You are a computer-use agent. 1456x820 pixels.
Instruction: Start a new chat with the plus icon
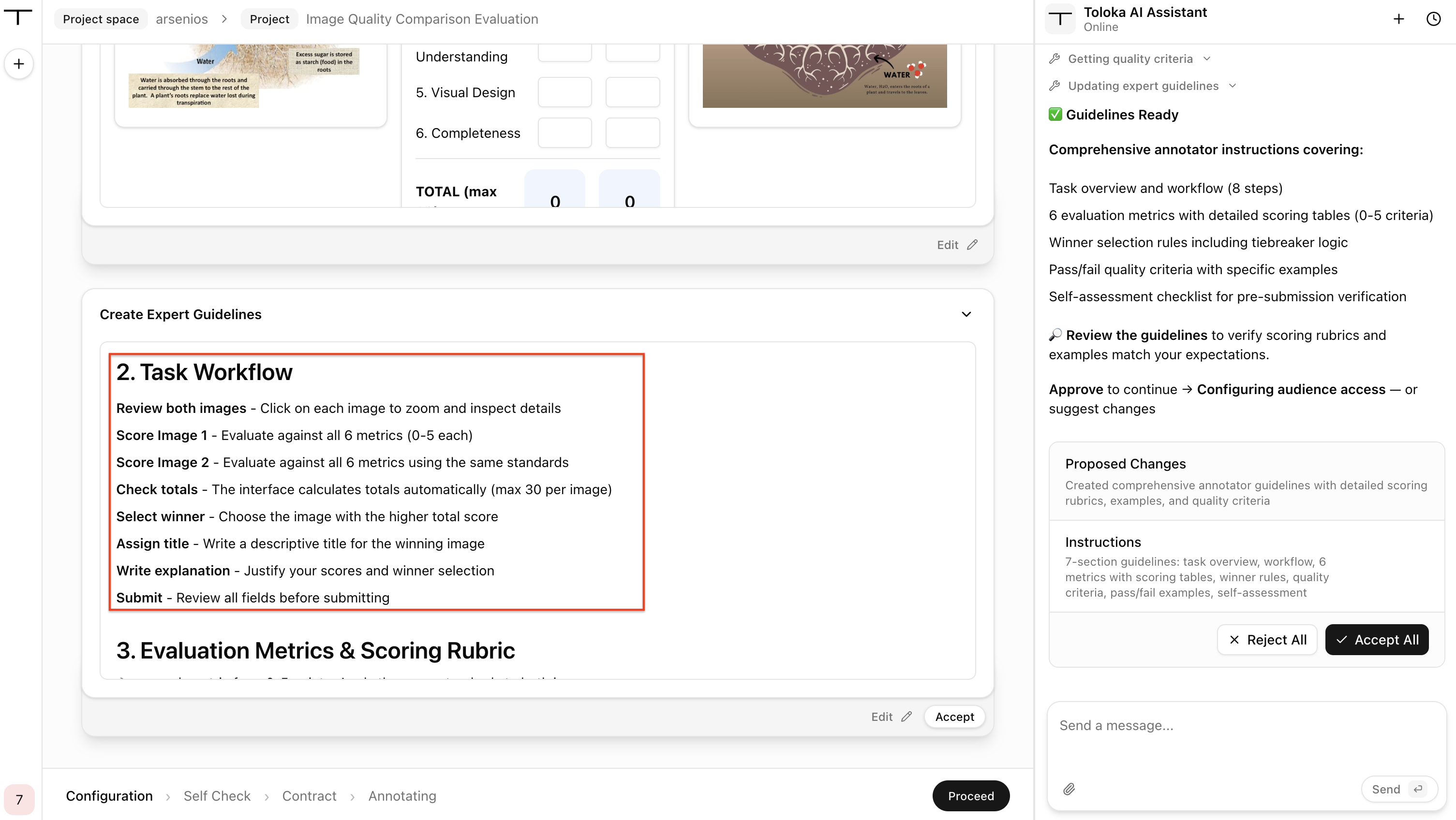point(1398,19)
